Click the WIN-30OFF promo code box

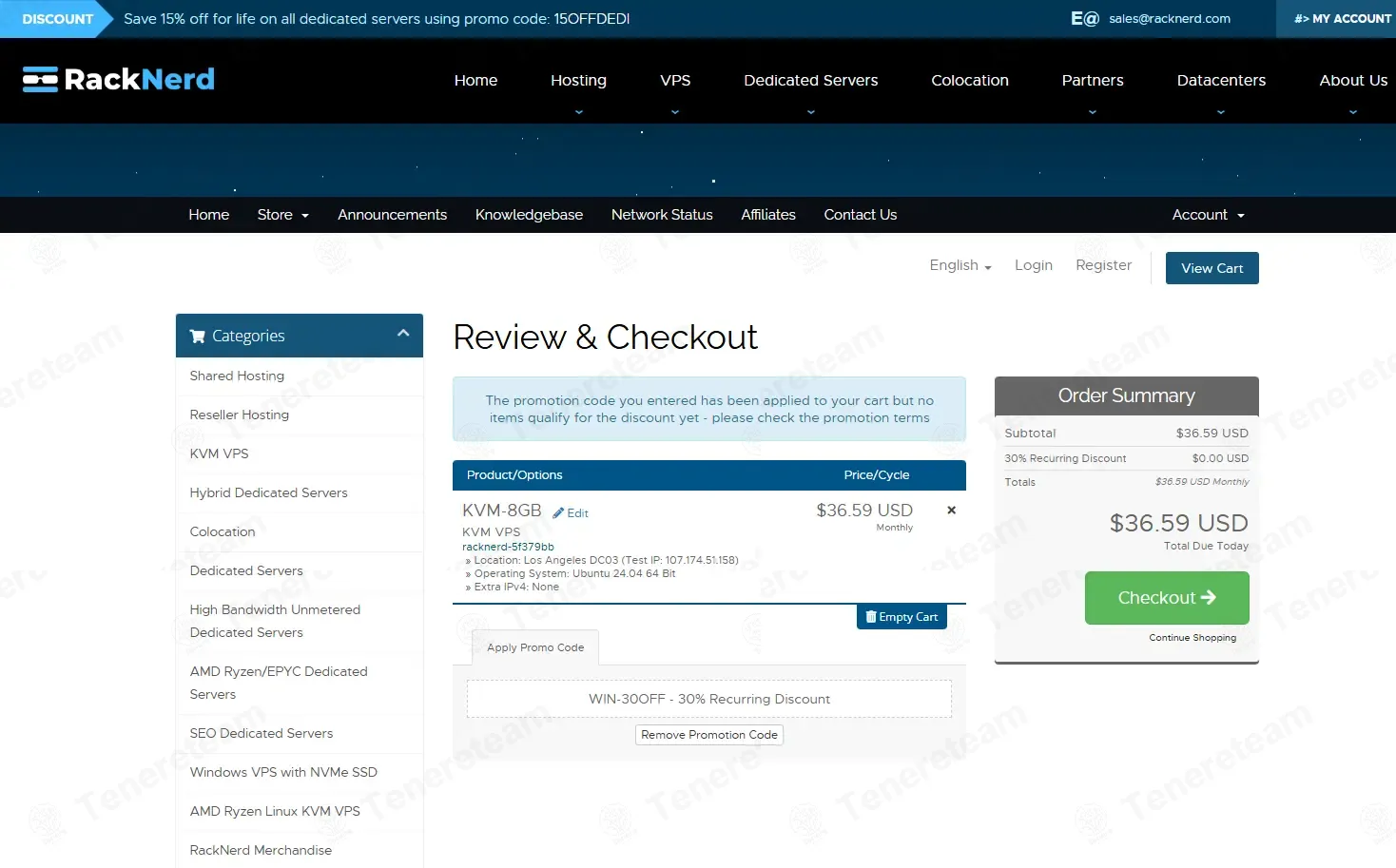coord(708,699)
